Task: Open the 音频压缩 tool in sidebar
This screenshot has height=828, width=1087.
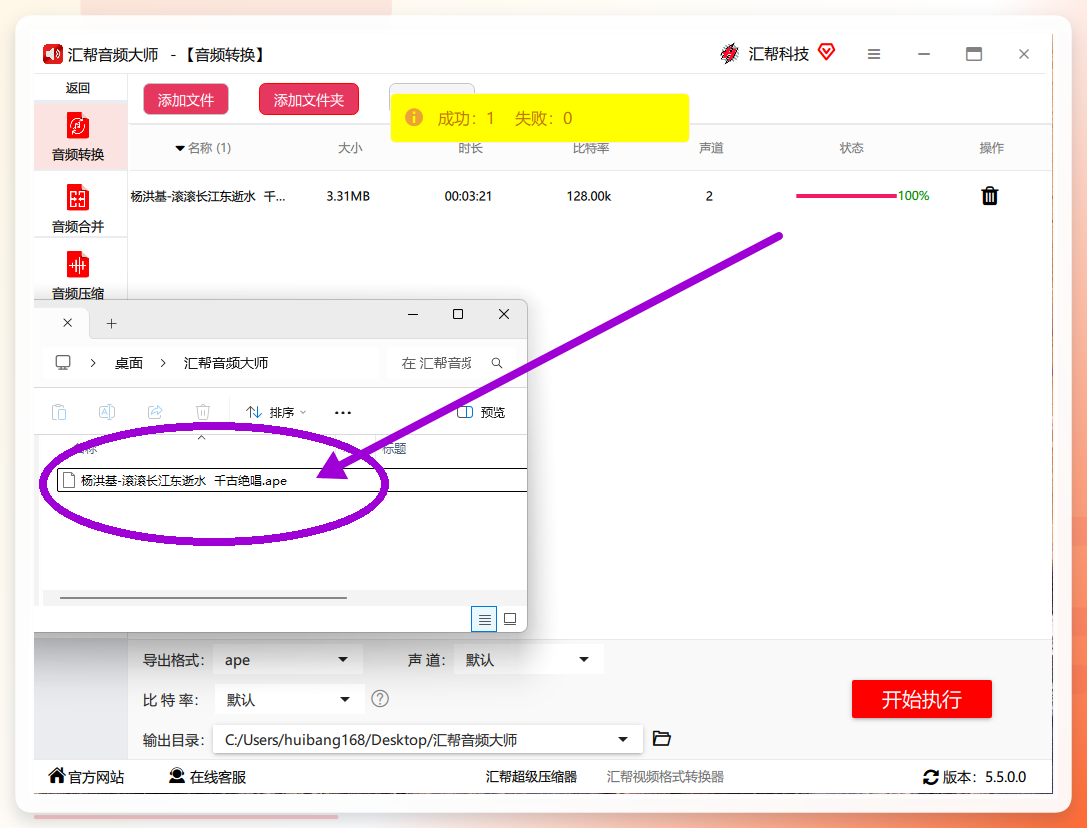Action: 78,275
